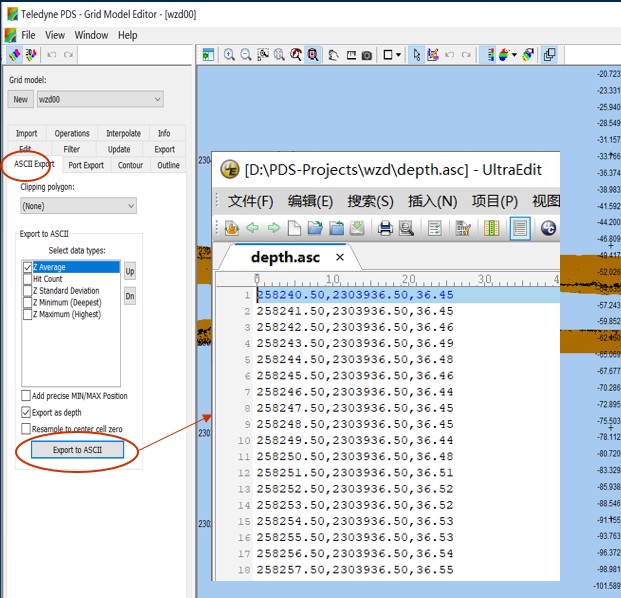This screenshot has width=621, height=598.
Task: Select the arrow pointer tool
Action: pos(416,55)
